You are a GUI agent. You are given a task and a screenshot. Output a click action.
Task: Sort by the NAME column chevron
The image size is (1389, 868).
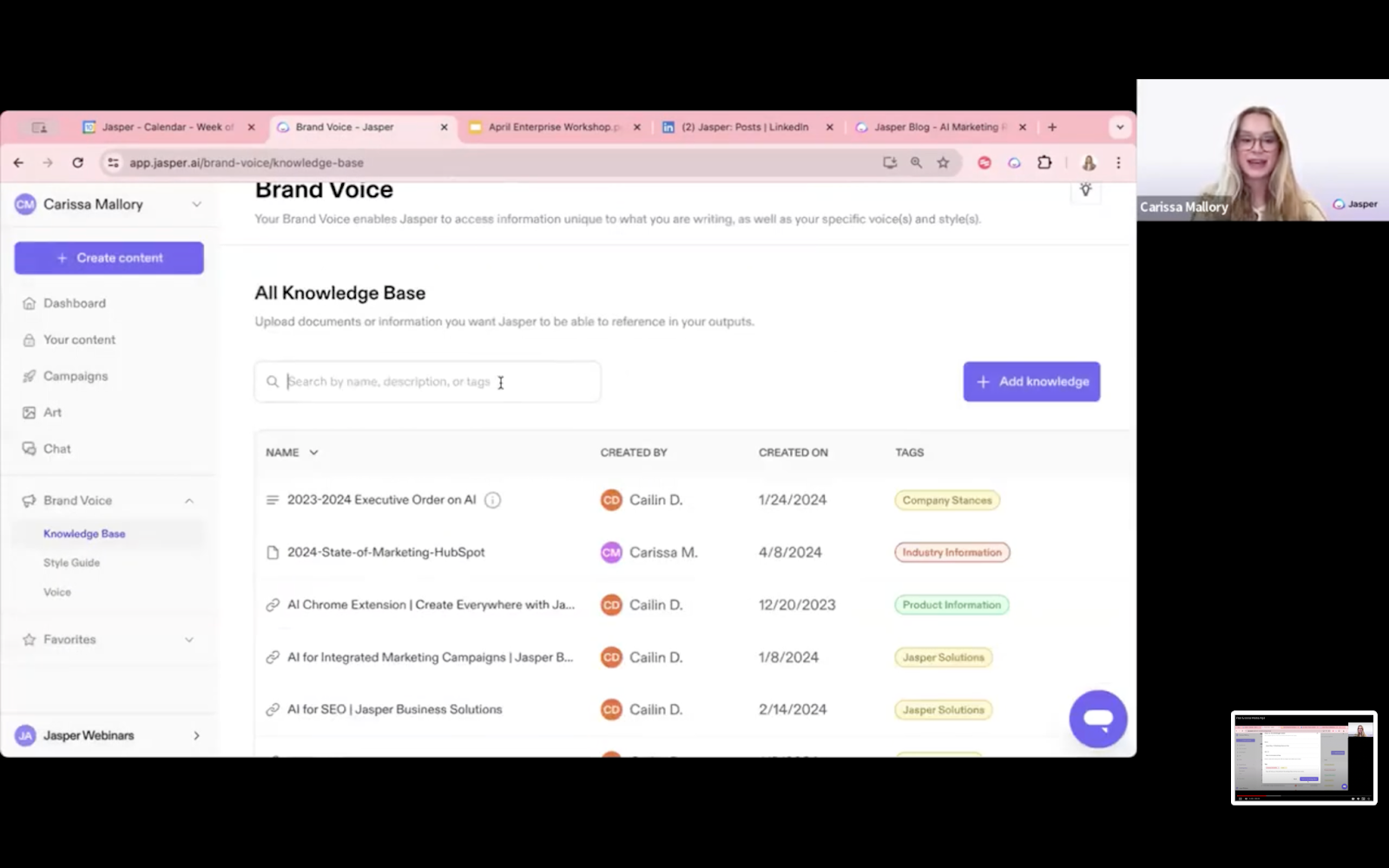314,452
